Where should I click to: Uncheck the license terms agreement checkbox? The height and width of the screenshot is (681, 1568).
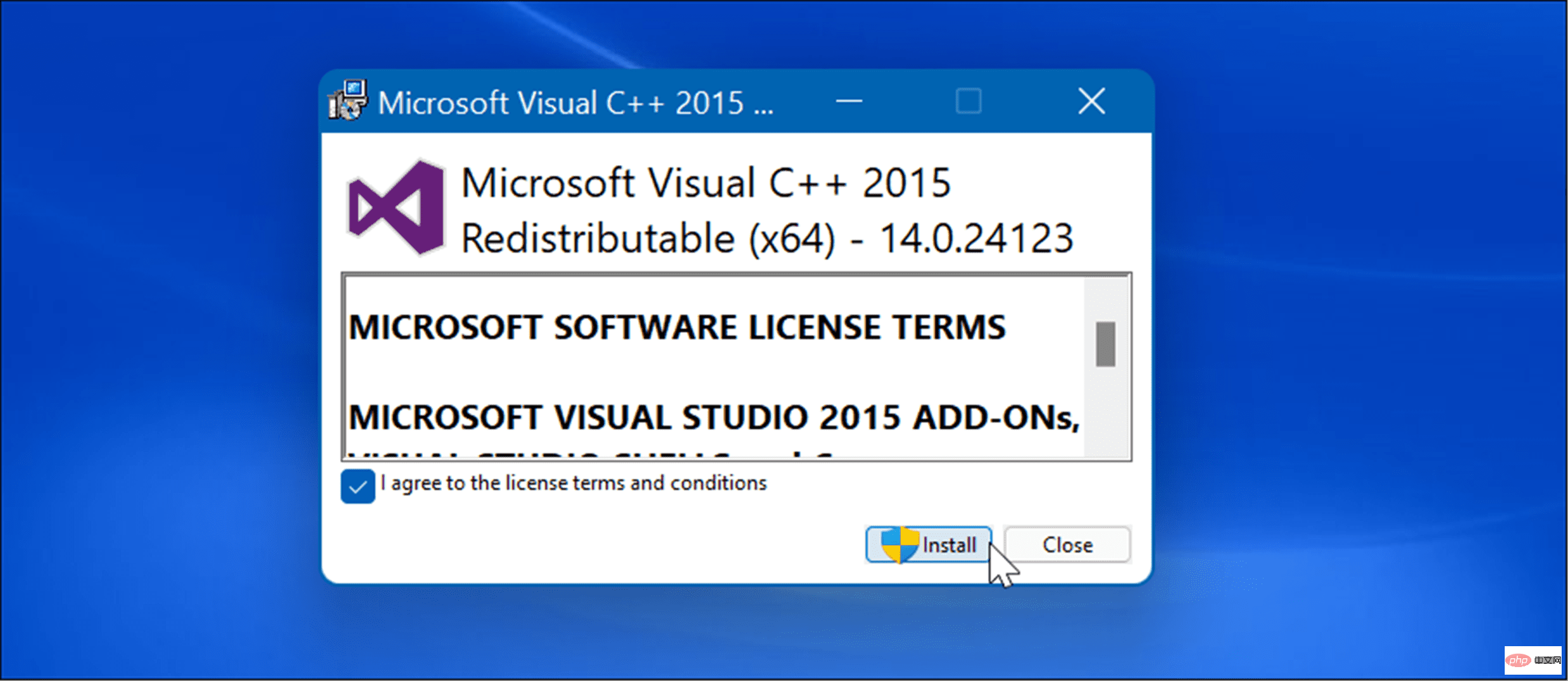click(358, 486)
